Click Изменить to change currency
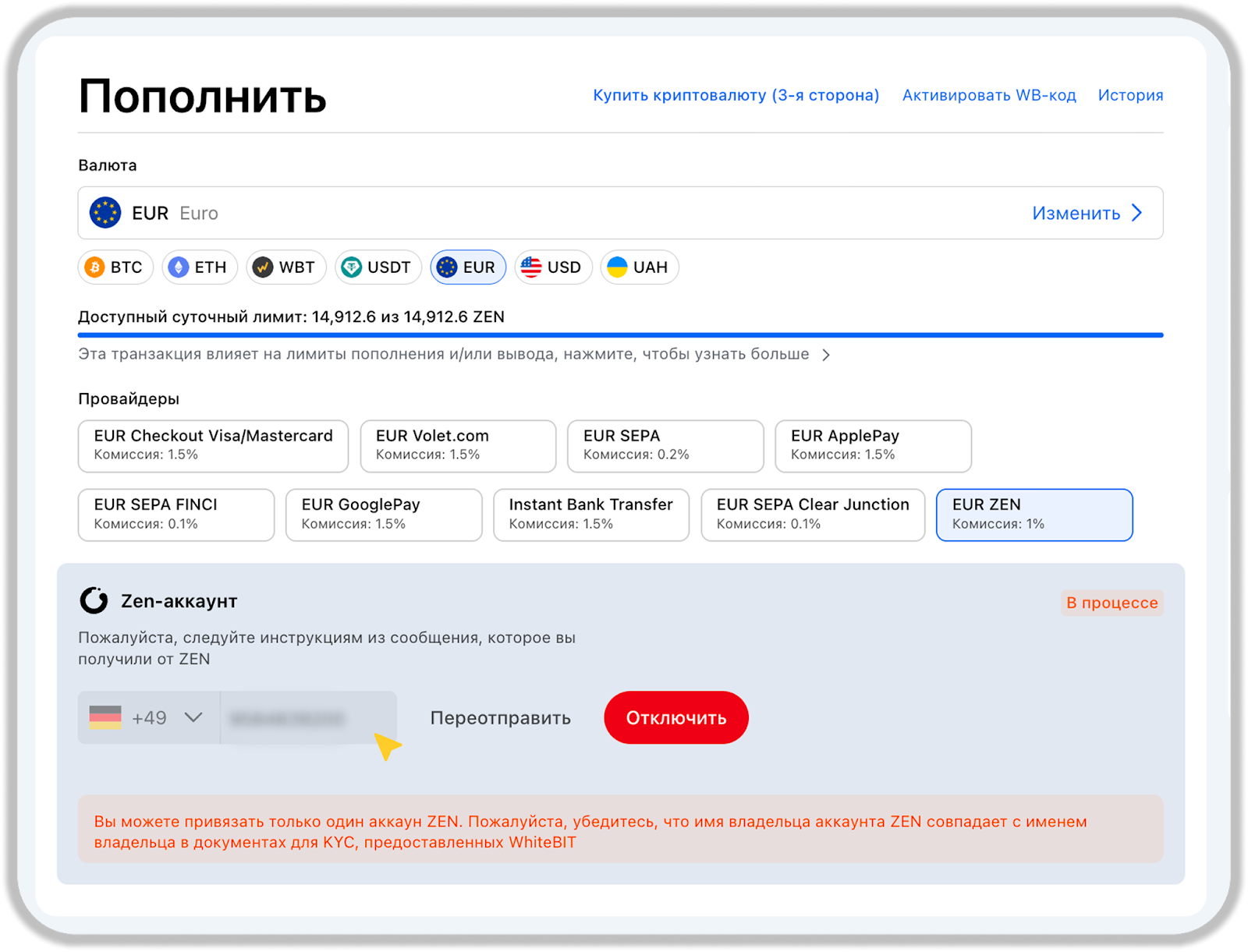The height and width of the screenshot is (952, 1248). pos(1087,213)
